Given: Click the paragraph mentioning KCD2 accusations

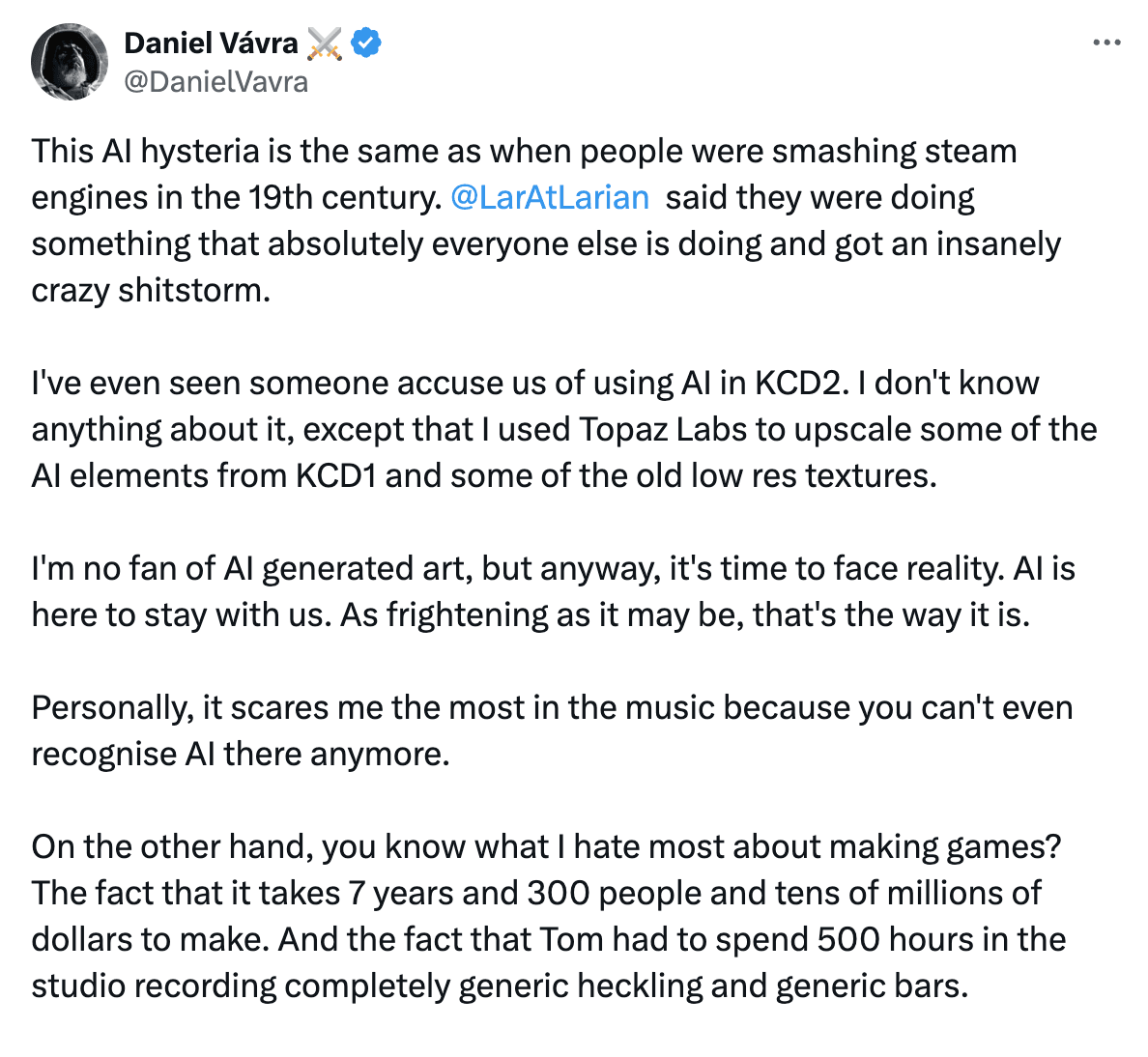Looking at the screenshot, I should coord(534,384).
